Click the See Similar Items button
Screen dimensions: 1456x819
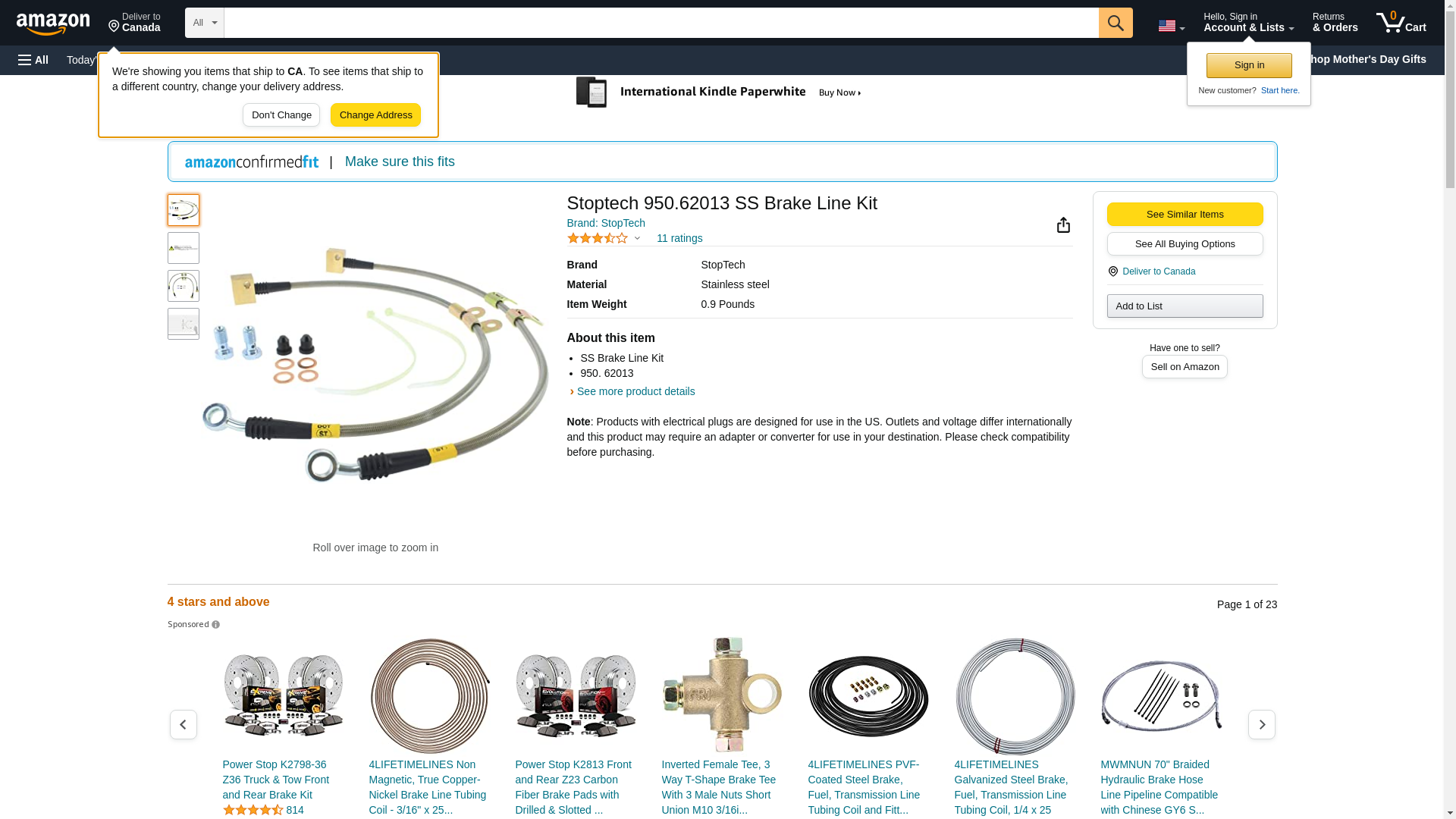click(x=1185, y=215)
